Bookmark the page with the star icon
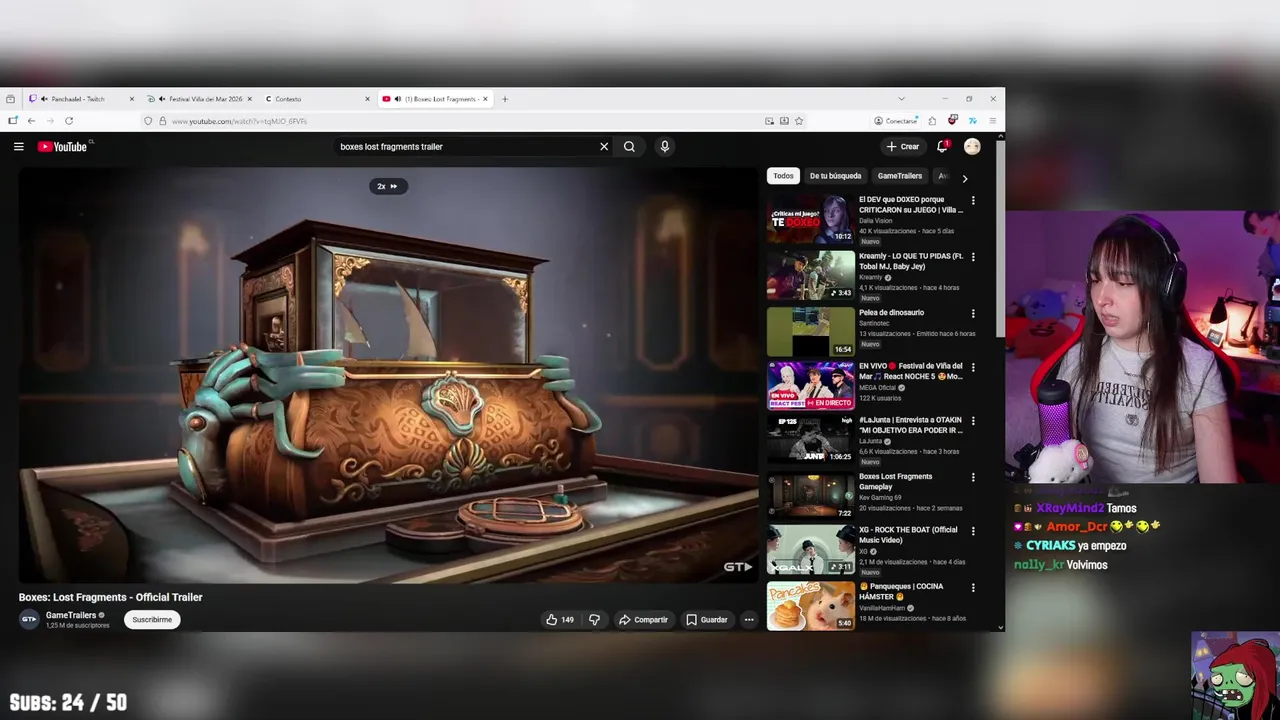The width and height of the screenshot is (1280, 720). click(799, 121)
